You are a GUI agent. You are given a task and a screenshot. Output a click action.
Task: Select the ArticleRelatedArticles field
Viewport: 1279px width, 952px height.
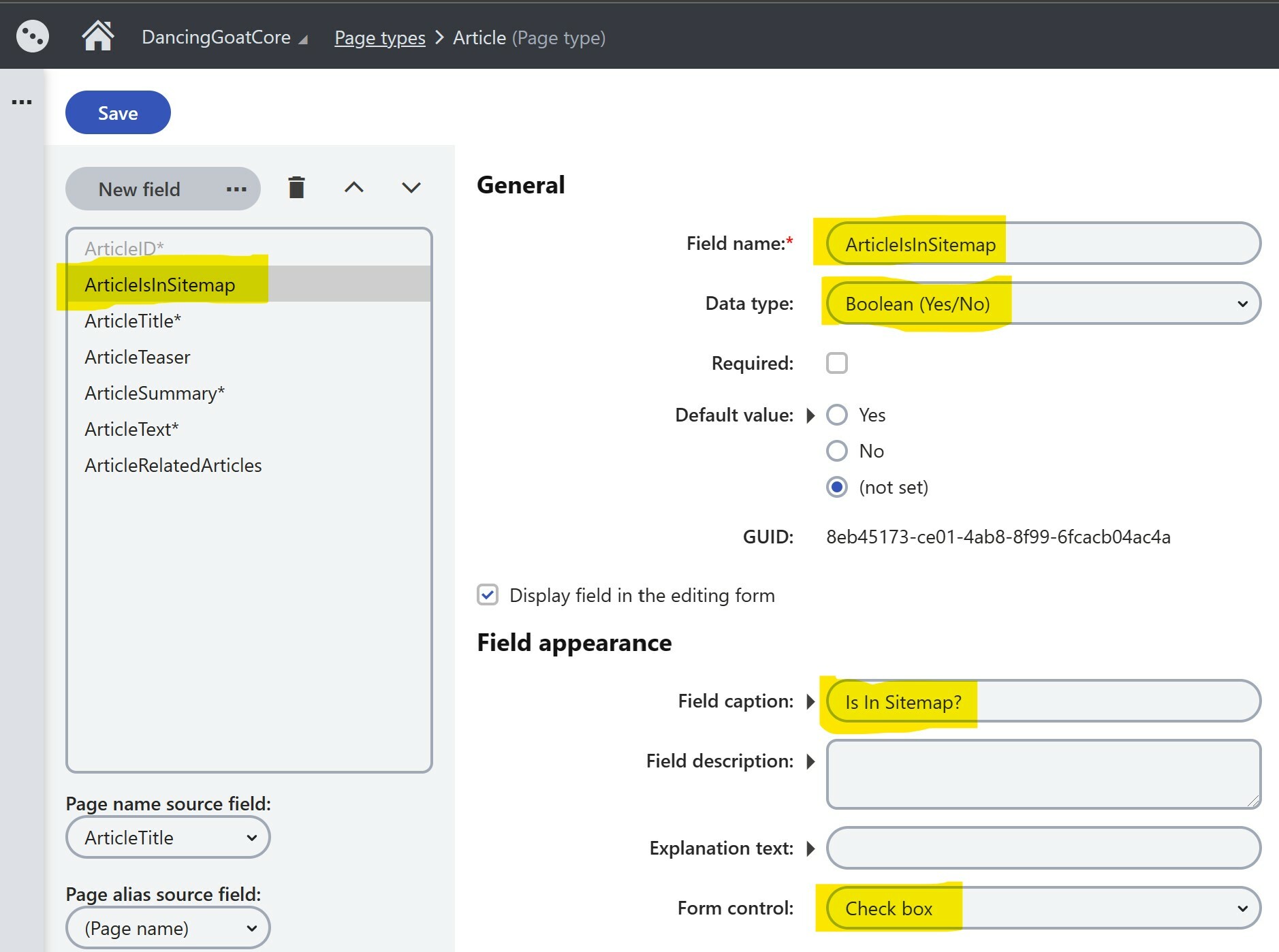249,464
